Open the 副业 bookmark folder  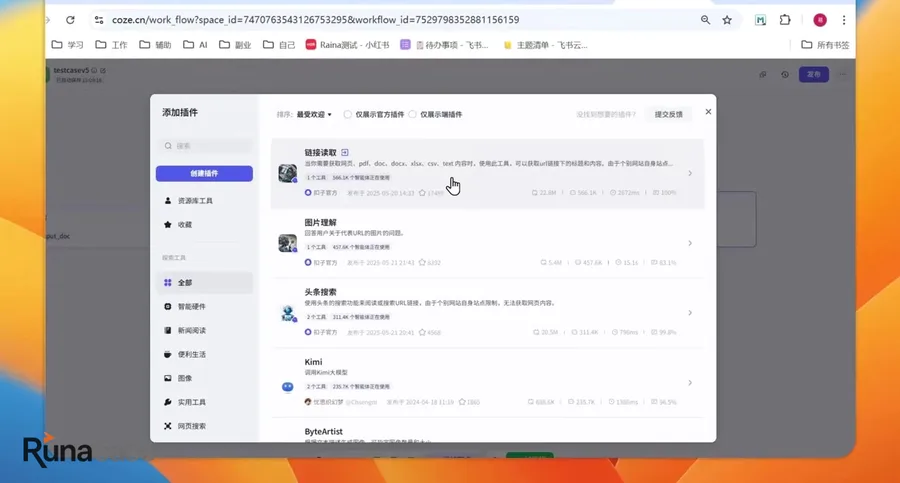coord(235,45)
